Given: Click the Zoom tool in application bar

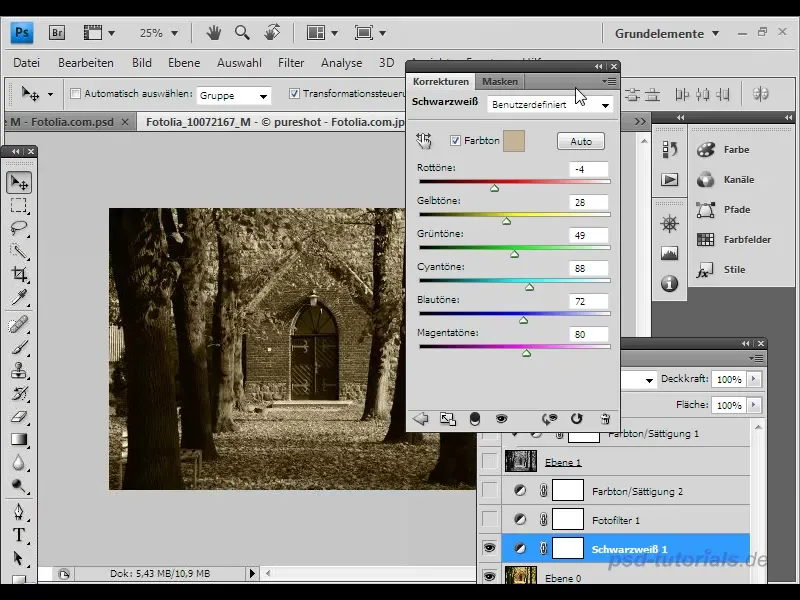Looking at the screenshot, I should click(242, 33).
